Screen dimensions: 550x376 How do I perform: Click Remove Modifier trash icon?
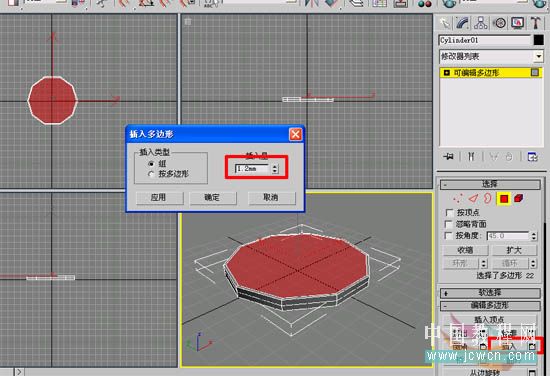[509, 156]
